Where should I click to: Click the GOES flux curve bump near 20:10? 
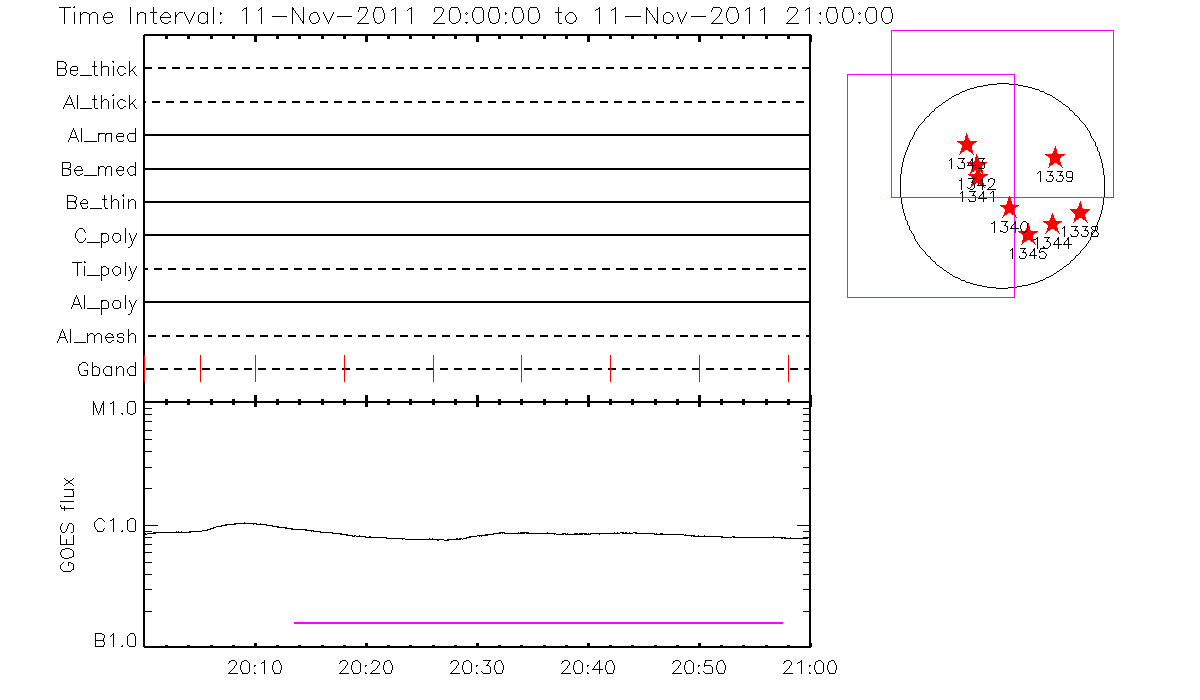[244, 523]
